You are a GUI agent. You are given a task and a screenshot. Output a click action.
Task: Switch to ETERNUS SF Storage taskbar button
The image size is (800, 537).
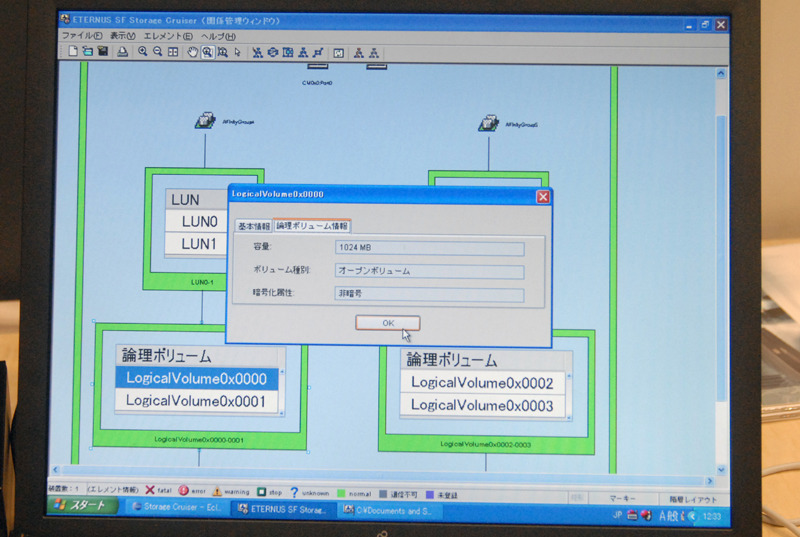(283, 509)
